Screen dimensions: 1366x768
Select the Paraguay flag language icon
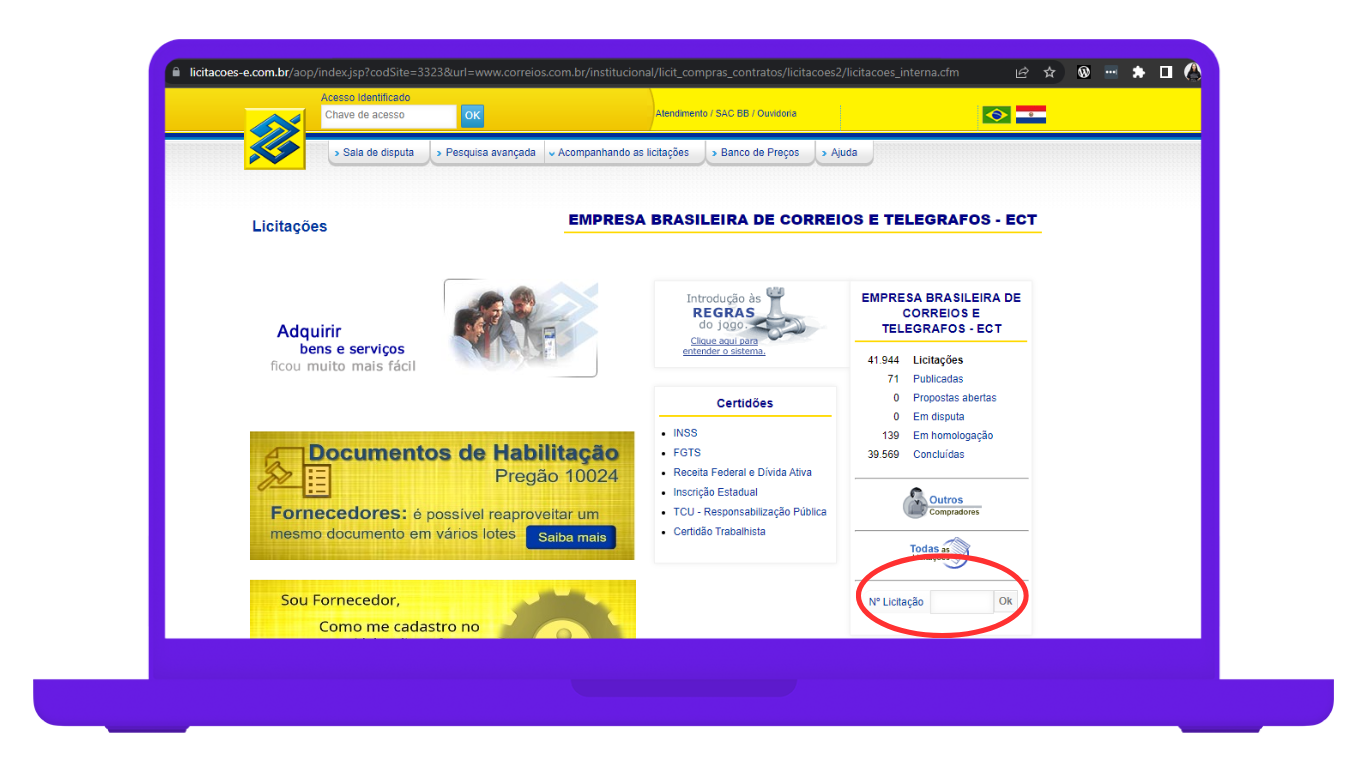click(1030, 115)
